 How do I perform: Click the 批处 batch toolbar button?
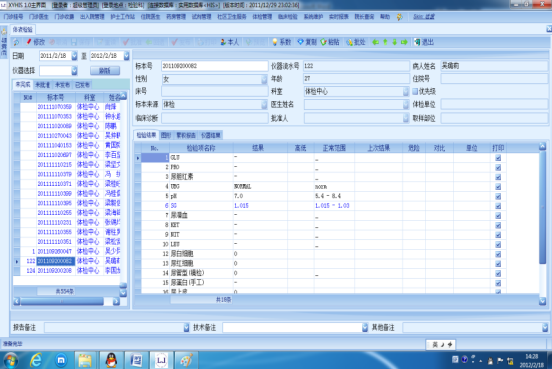coord(356,42)
